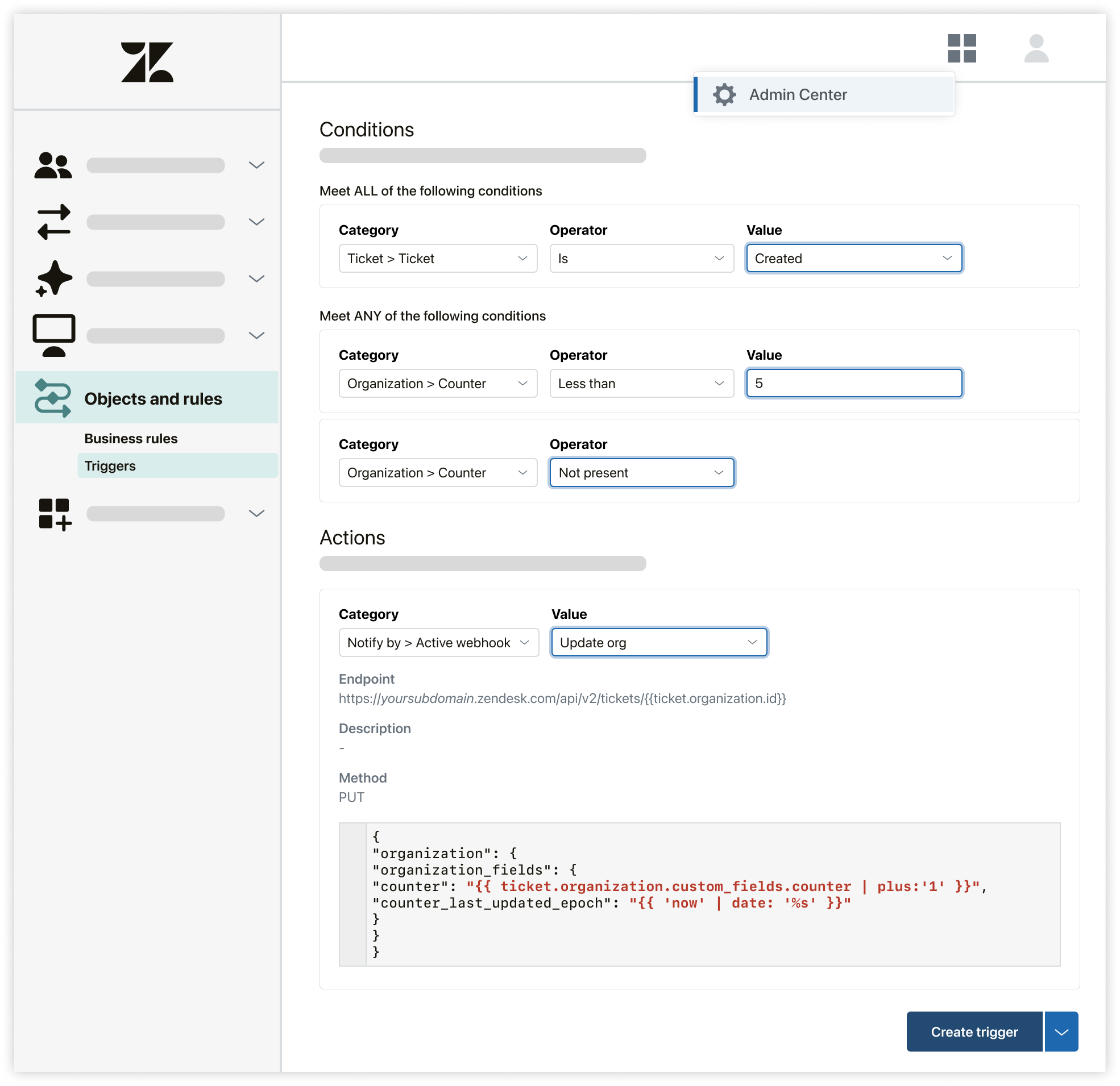Click the Create trigger button
This screenshot has height=1086, width=1120.
974,1032
